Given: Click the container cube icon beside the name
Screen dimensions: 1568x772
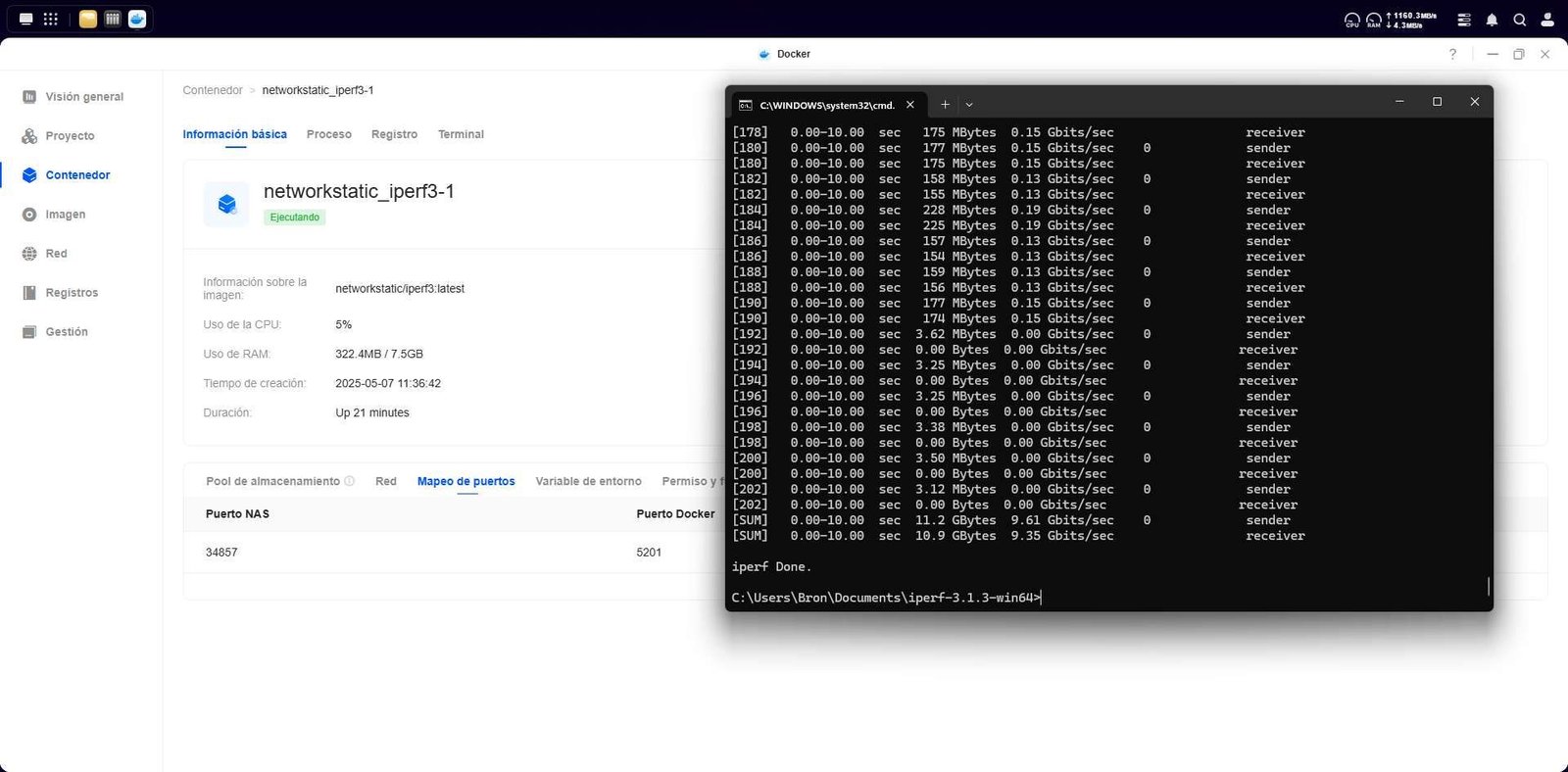Looking at the screenshot, I should pyautogui.click(x=226, y=204).
